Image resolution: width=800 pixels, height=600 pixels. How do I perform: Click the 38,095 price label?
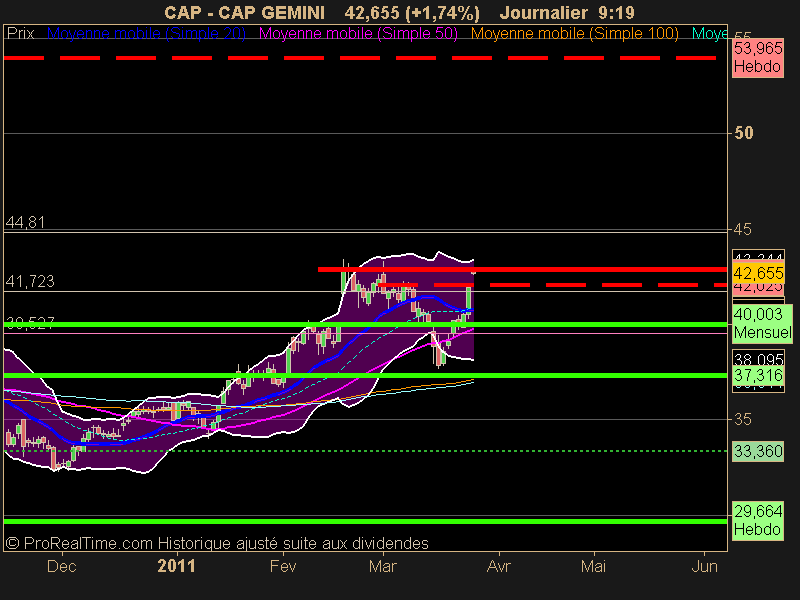758,358
